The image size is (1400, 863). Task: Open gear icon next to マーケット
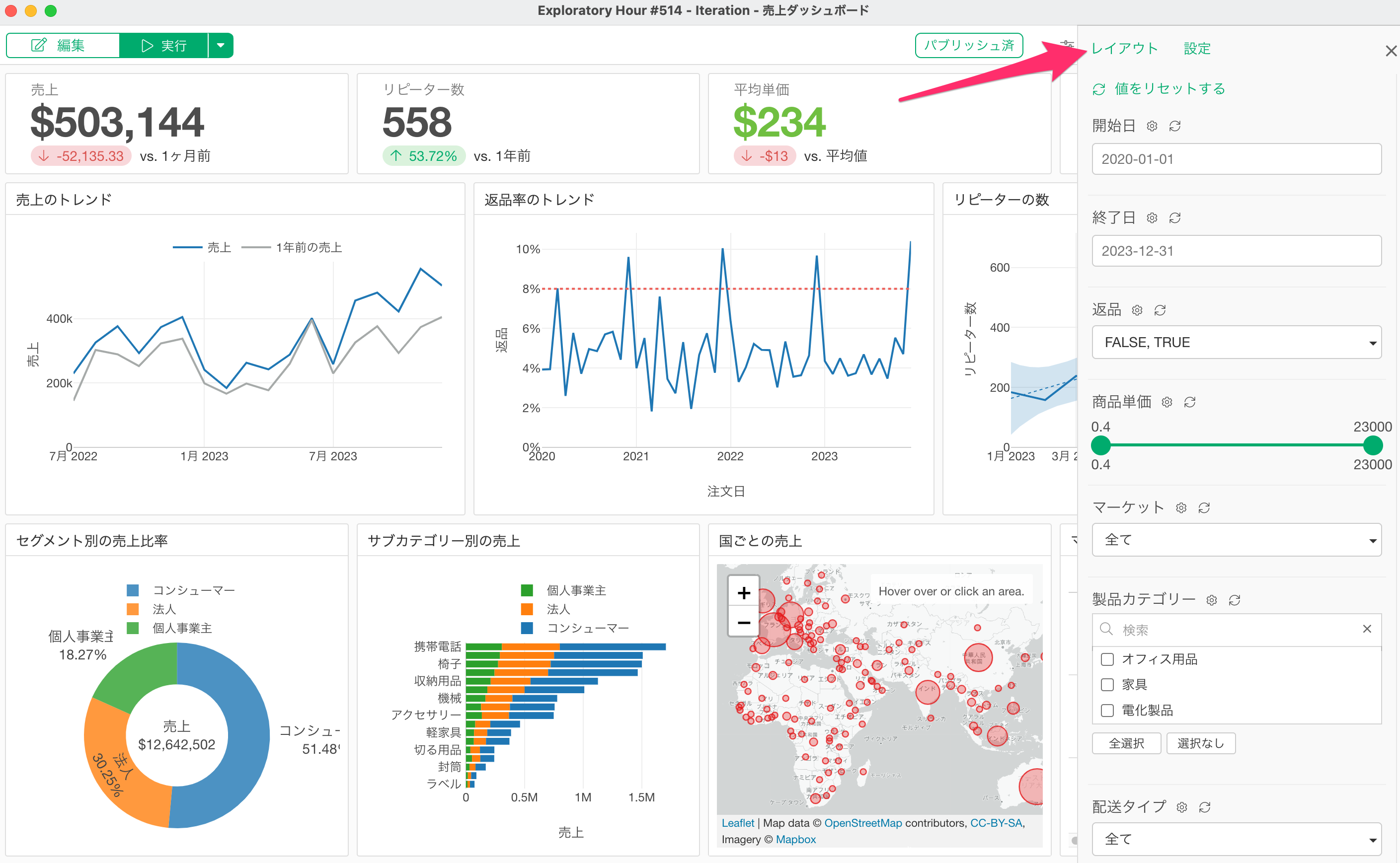click(x=1181, y=508)
